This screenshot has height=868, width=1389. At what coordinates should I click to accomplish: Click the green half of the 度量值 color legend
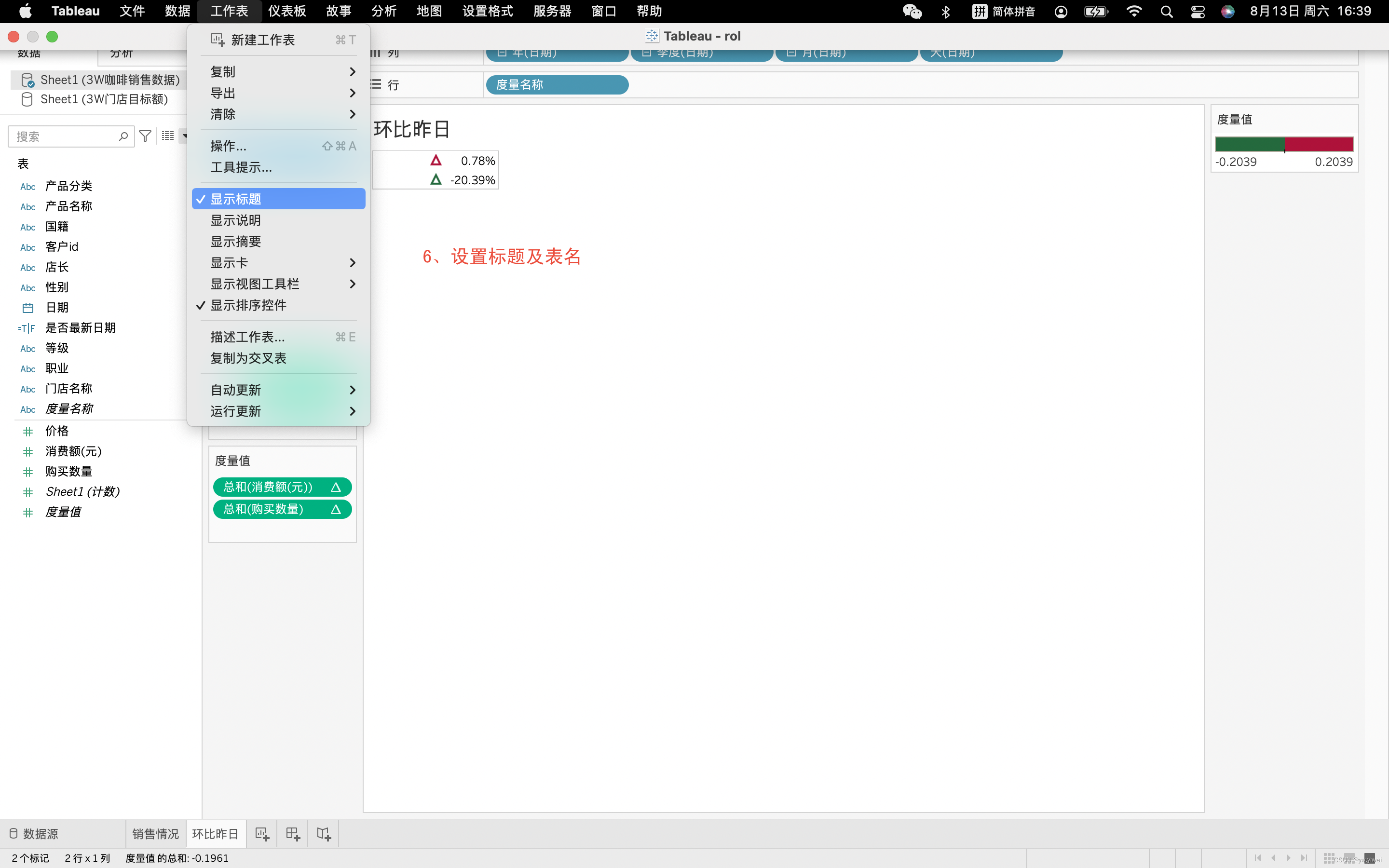pyautogui.click(x=1250, y=144)
